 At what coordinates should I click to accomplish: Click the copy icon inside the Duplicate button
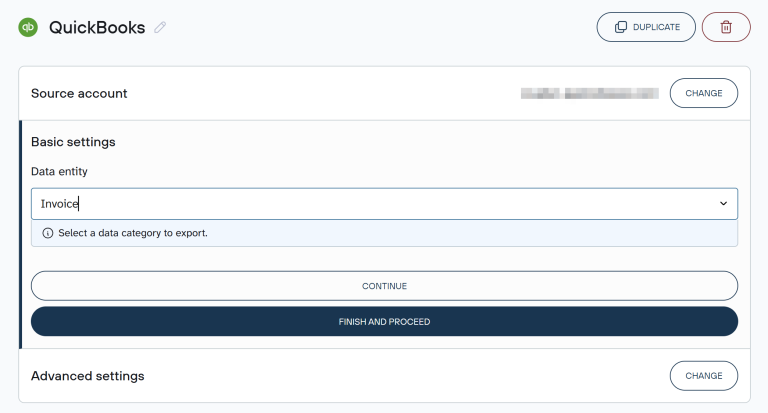click(x=621, y=27)
